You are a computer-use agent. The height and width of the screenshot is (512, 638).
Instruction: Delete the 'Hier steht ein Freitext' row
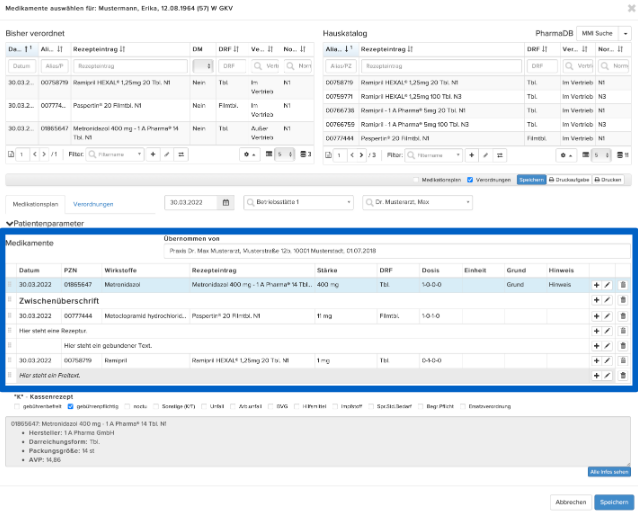(623, 375)
